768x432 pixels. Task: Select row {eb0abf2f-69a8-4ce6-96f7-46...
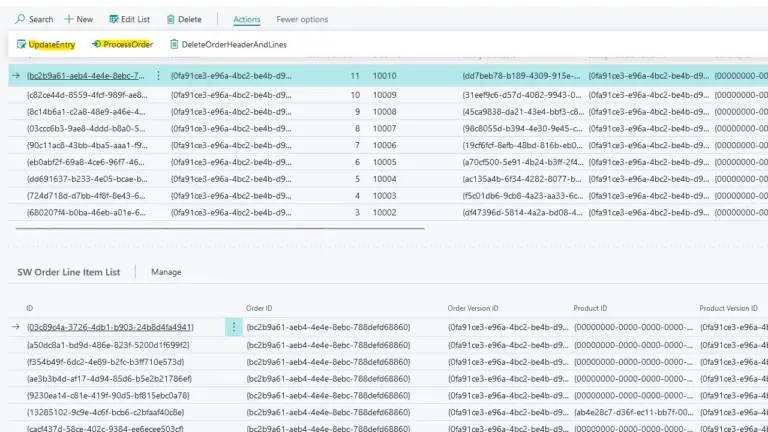[86, 162]
